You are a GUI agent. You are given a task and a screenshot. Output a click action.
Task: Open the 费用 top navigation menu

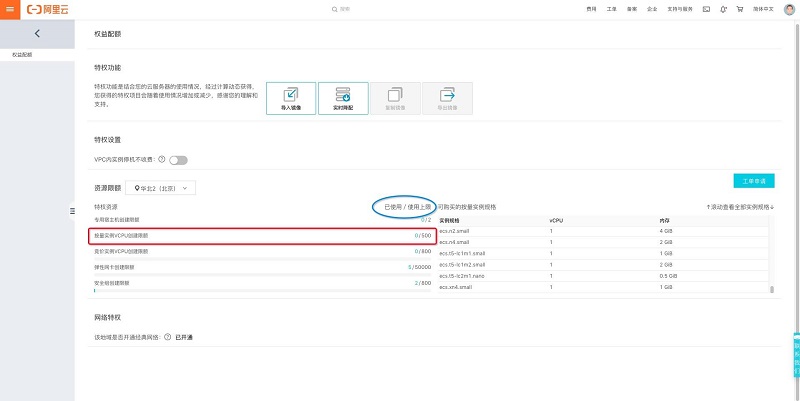tap(591, 9)
